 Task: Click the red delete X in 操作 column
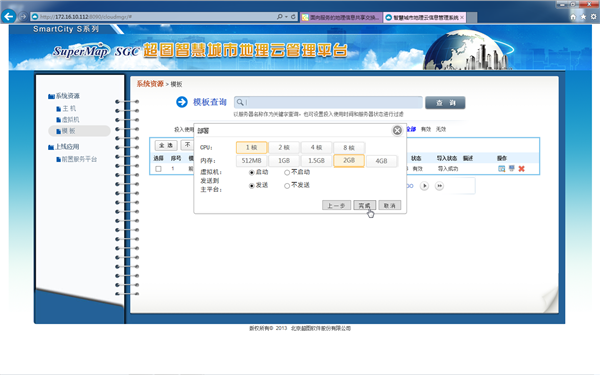(x=522, y=169)
